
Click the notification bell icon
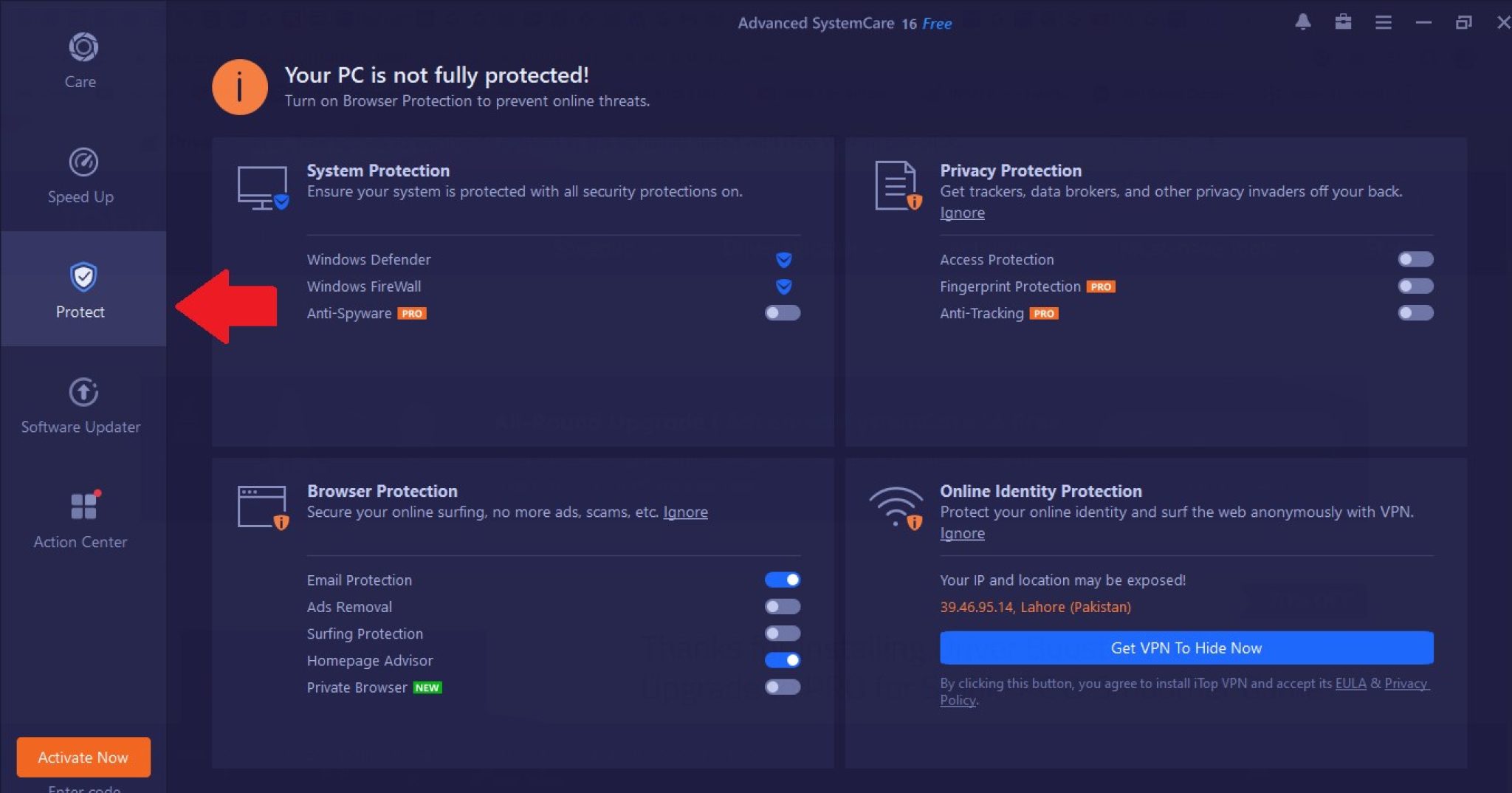click(x=1303, y=22)
